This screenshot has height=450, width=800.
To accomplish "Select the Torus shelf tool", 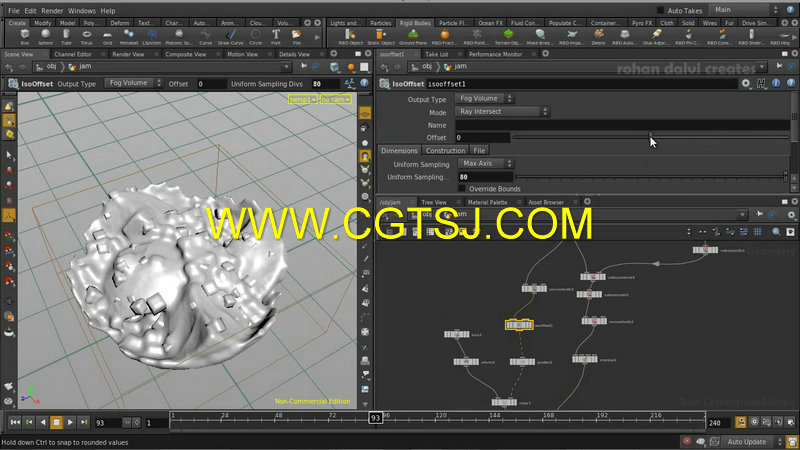I will point(87,37).
